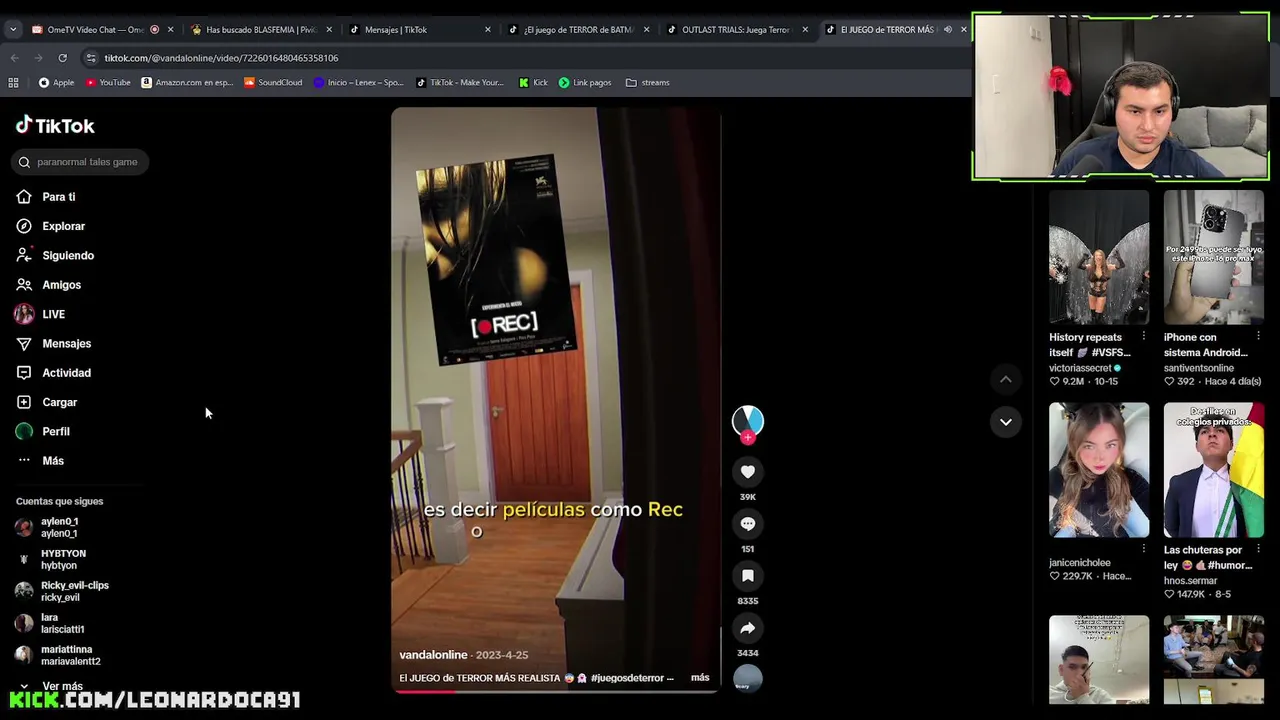Open the janicenicholee video thumbnail
This screenshot has width=1280, height=720.
(x=1099, y=470)
